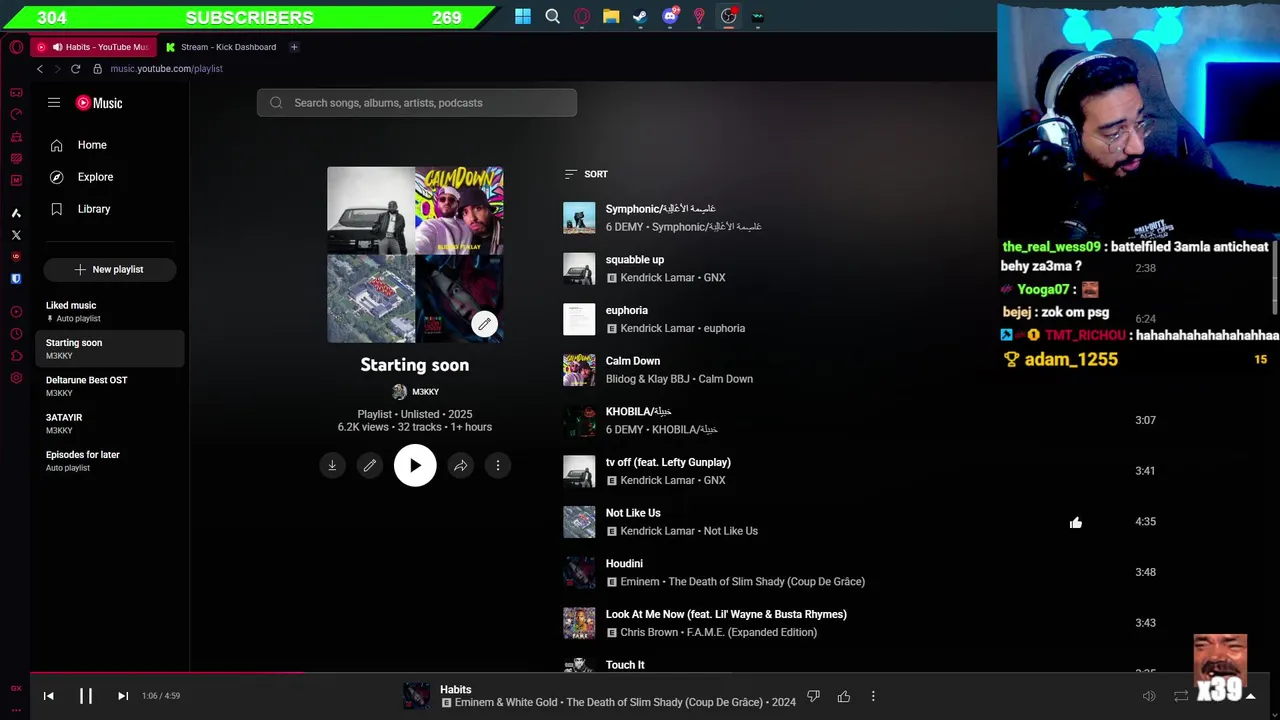Viewport: 1280px width, 720px height.
Task: Open the Liked music auto playlist
Action: click(110, 311)
